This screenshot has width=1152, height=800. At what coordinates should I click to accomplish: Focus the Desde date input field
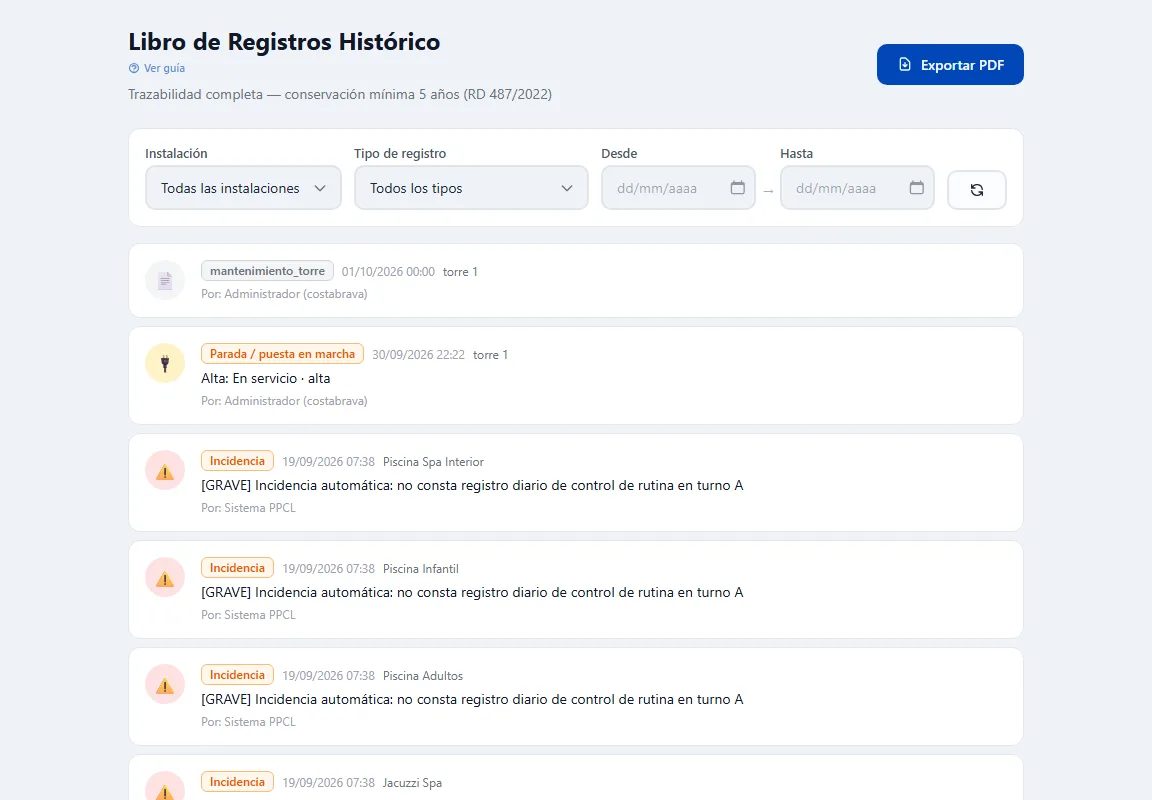[678, 188]
